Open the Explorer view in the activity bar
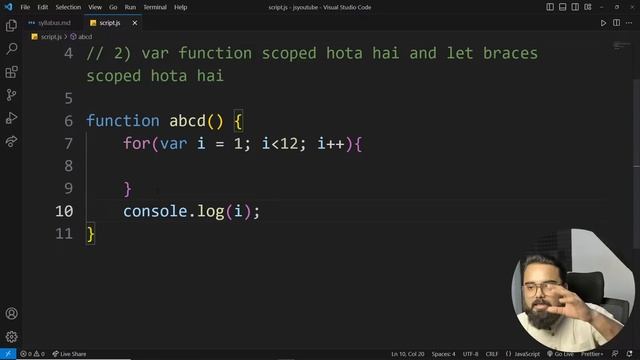Image resolution: width=640 pixels, height=360 pixels. click(x=11, y=26)
